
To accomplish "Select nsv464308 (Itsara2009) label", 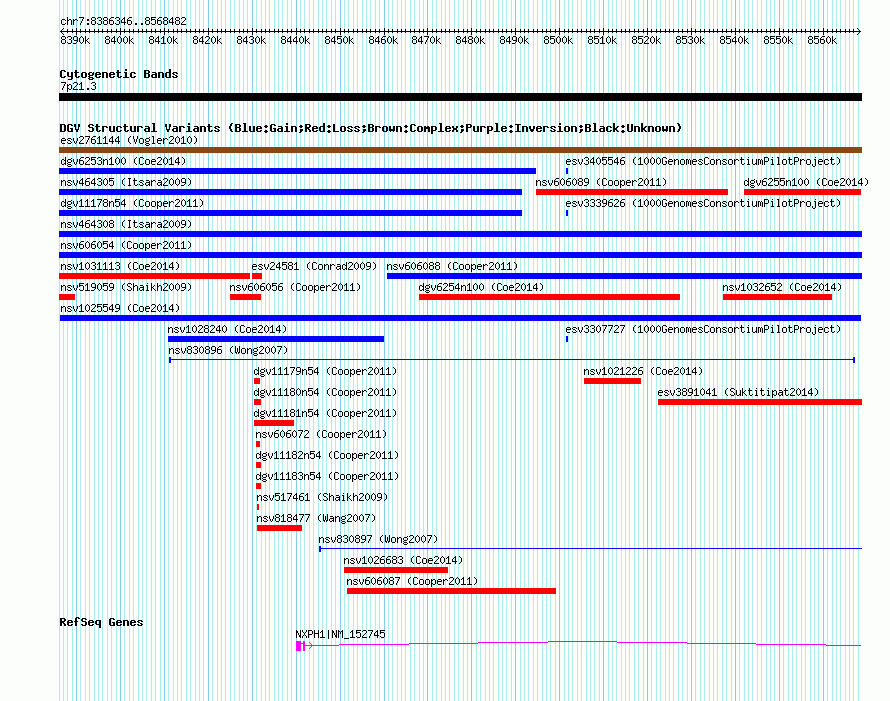I will click(x=126, y=224).
